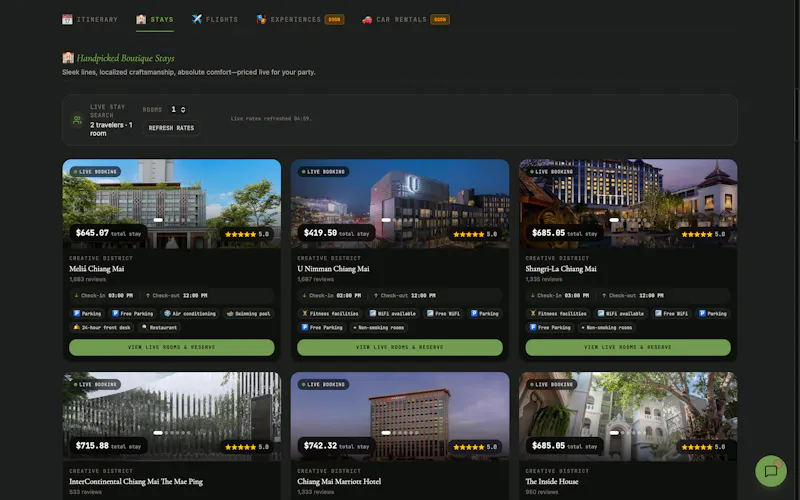The width and height of the screenshot is (800, 500).
Task: Click the page vertical scrollbar
Action: click(797, 114)
